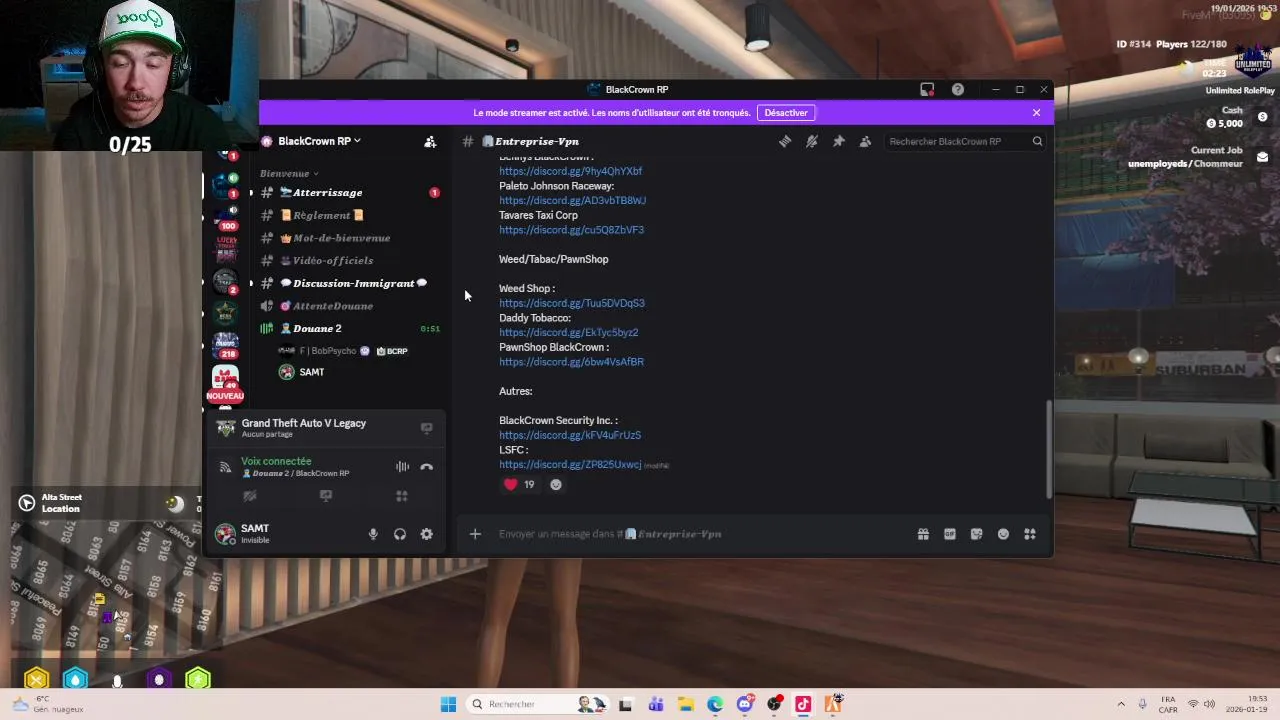This screenshot has height=720, width=1280.
Task: Click the search magnifier icon in Discord
Action: point(1037,141)
